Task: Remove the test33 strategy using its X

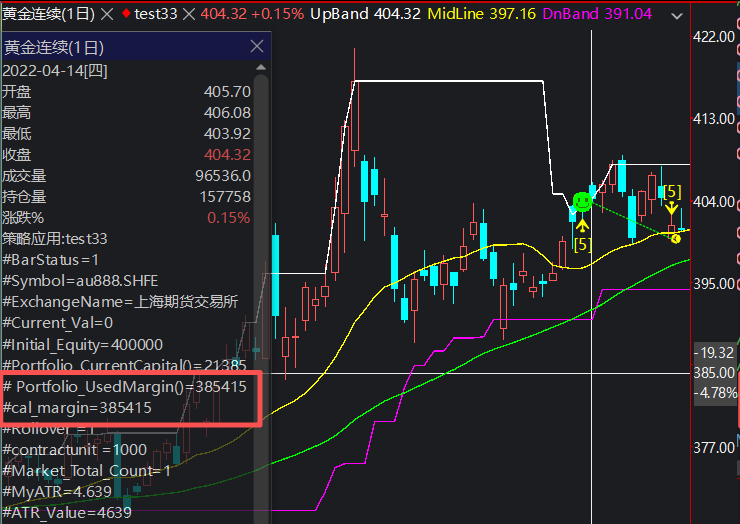Action: pyautogui.click(x=188, y=15)
